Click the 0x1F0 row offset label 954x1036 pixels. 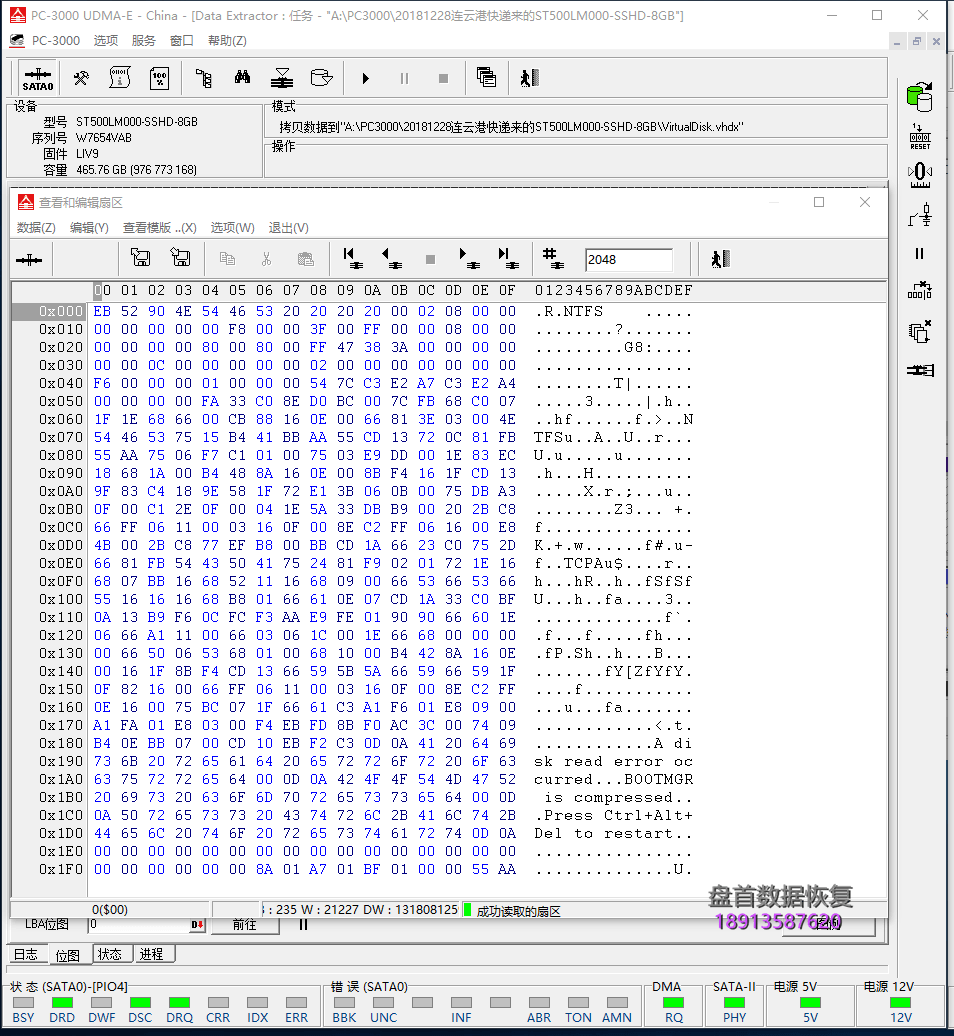click(61, 870)
